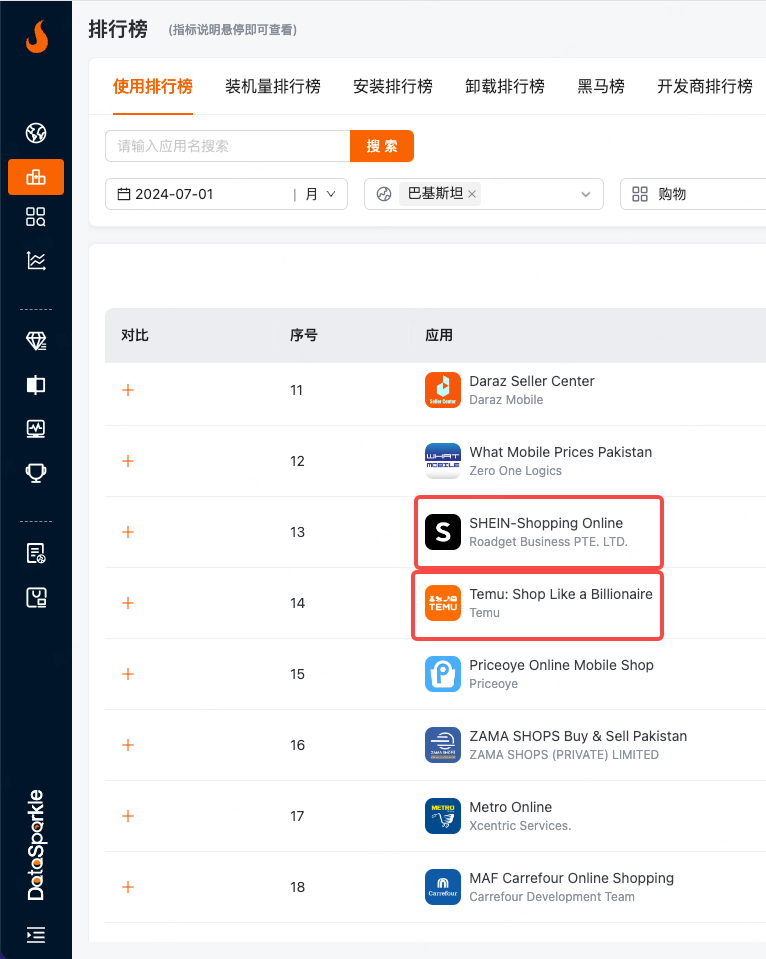Switch to the 黑马榜 tab
Image resolution: width=766 pixels, height=959 pixels.
(601, 86)
